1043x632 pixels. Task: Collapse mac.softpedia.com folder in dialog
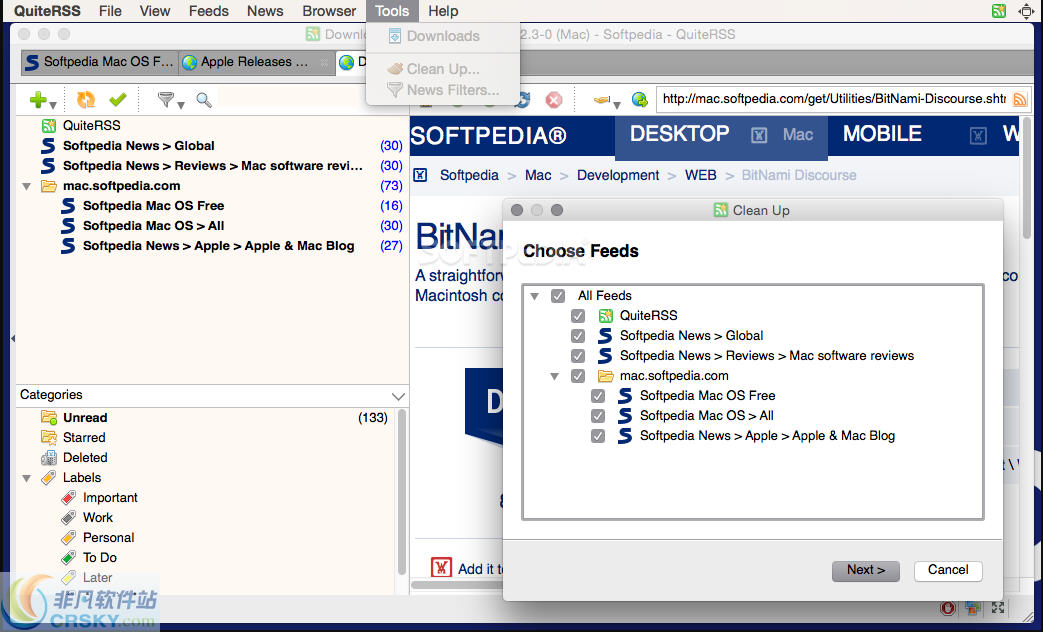pyautogui.click(x=555, y=376)
